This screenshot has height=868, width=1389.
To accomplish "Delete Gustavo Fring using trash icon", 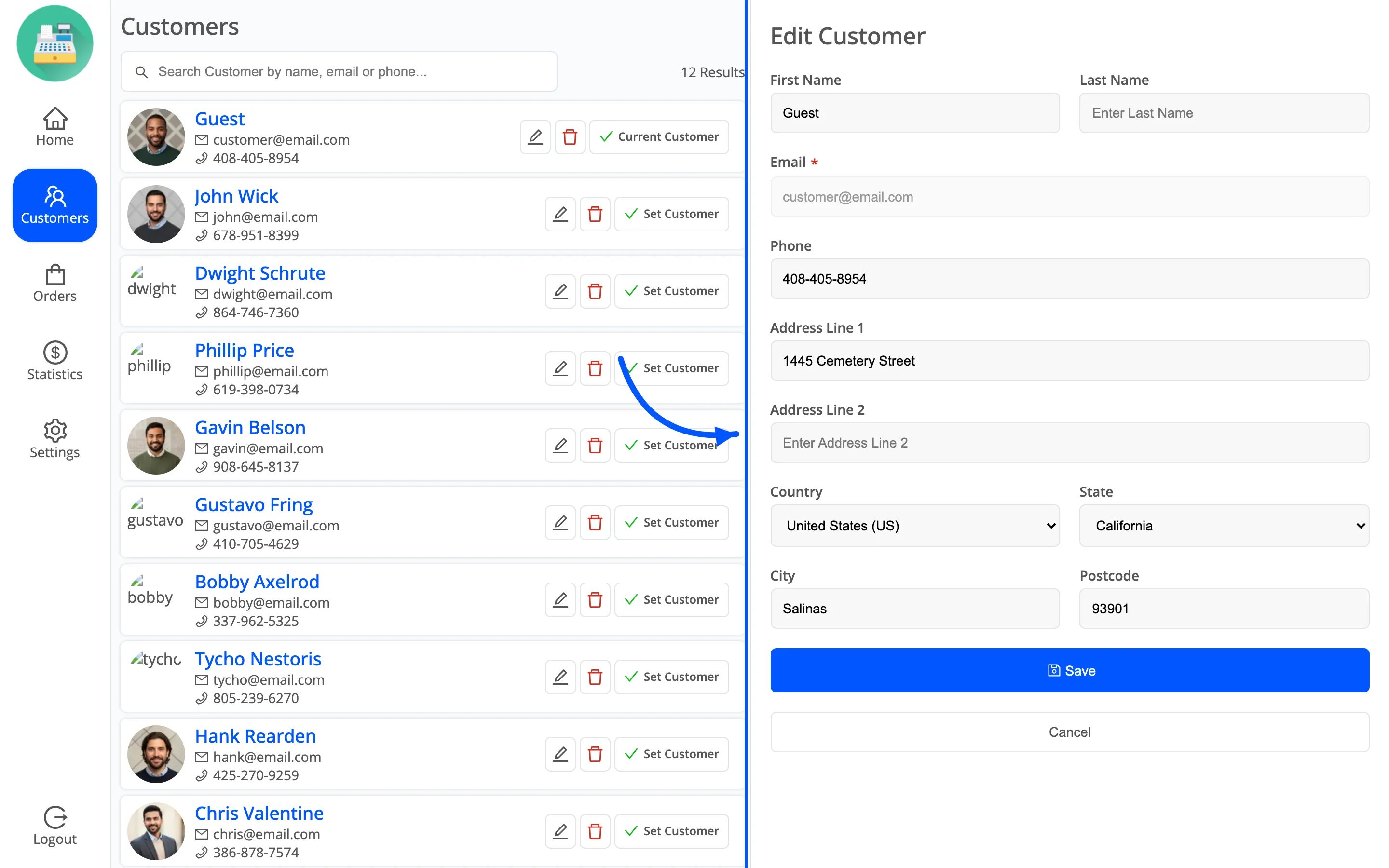I will (595, 522).
